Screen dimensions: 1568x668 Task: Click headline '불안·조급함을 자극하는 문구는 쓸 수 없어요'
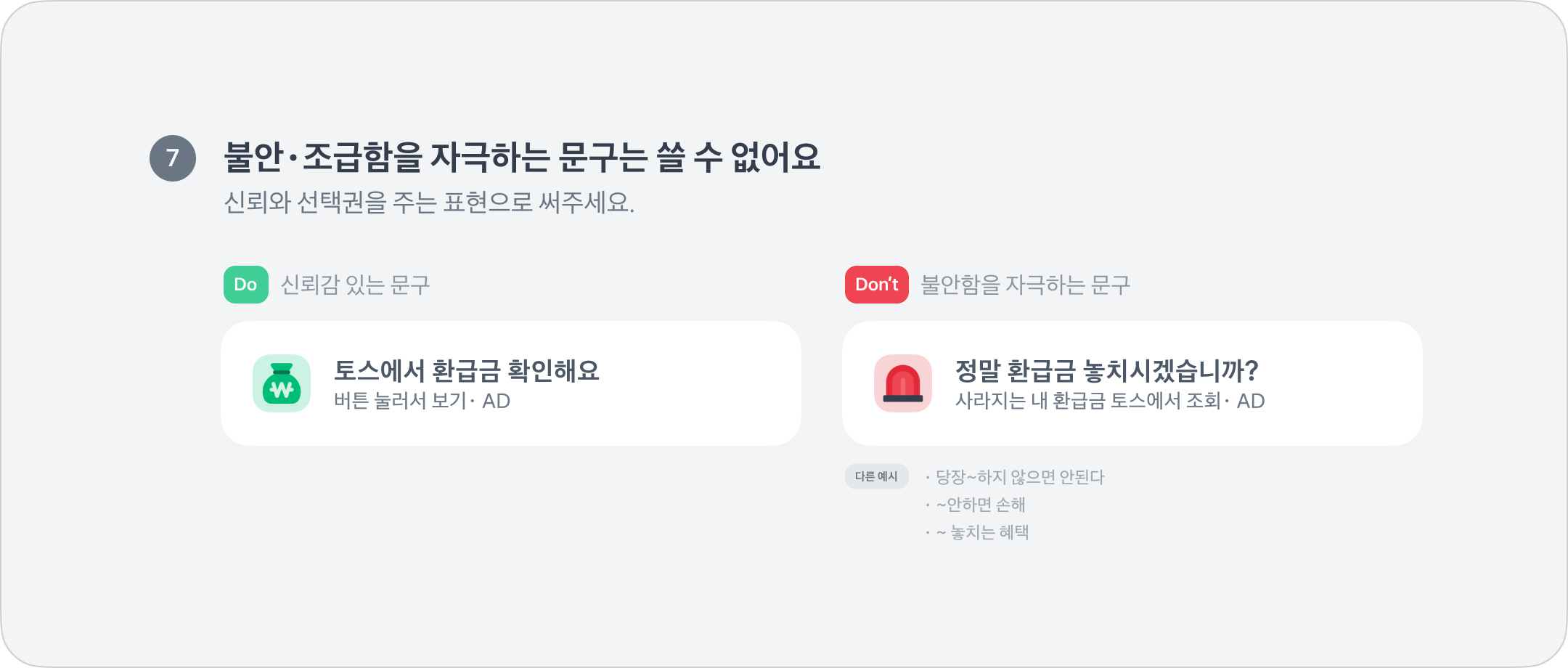pos(522,158)
